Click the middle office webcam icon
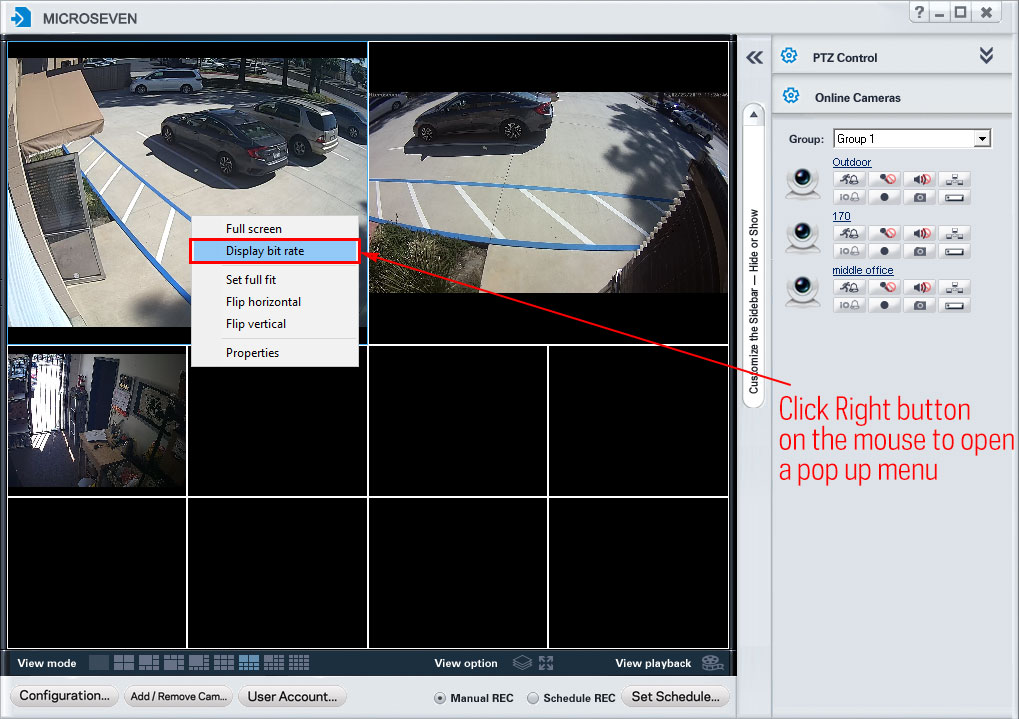Image resolution: width=1019 pixels, height=719 pixels. 803,291
